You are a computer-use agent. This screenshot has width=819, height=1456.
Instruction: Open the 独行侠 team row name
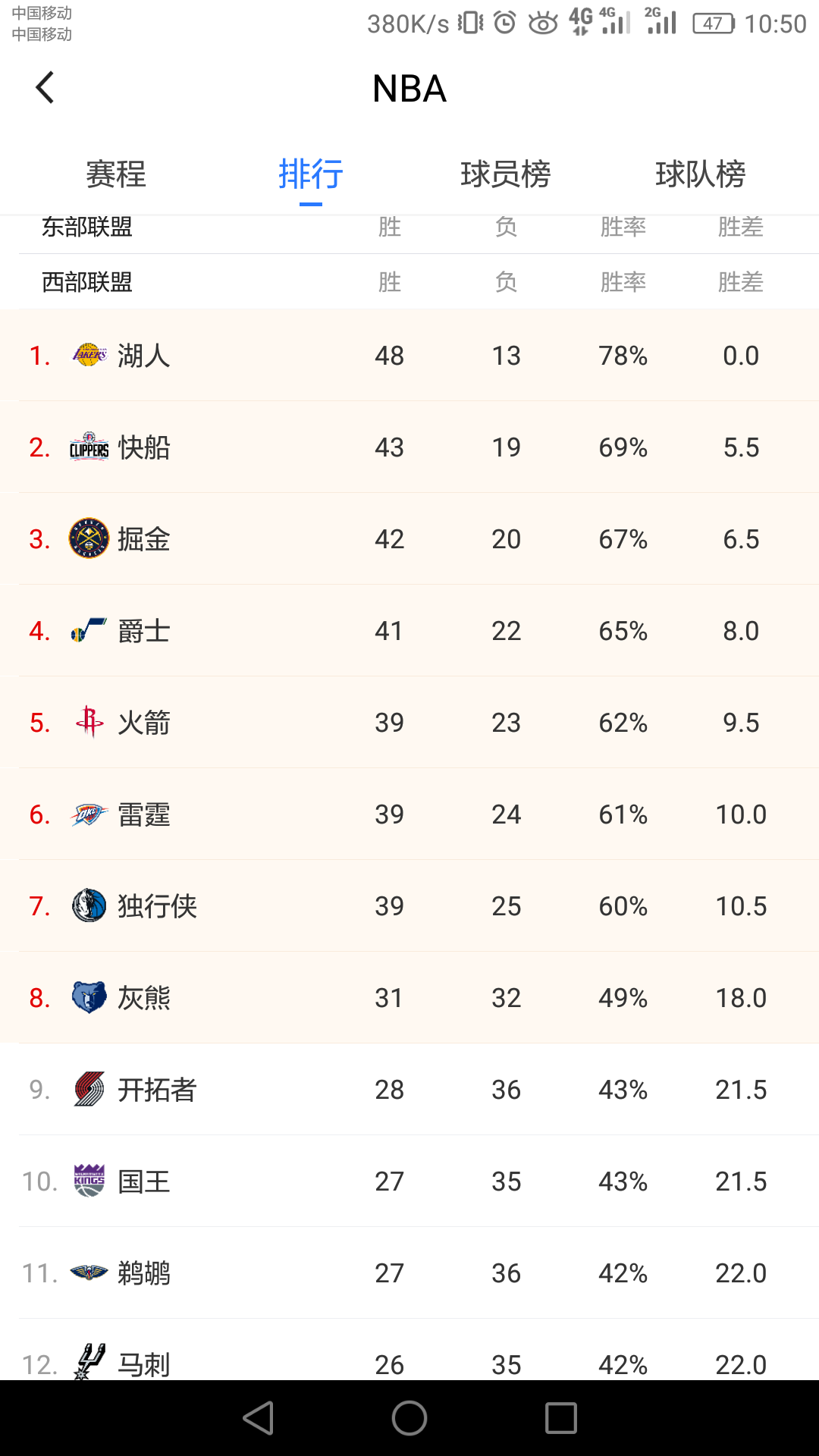click(158, 906)
